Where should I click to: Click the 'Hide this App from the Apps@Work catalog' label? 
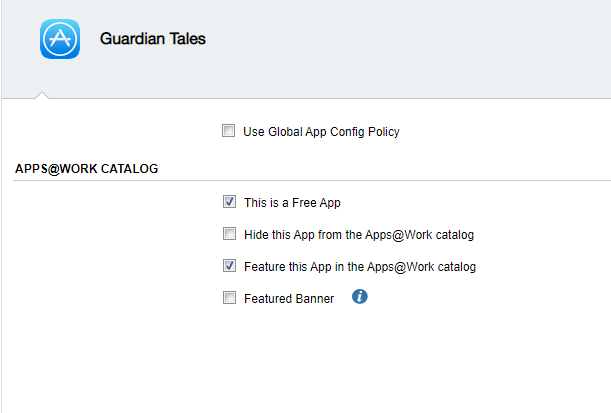[358, 235]
